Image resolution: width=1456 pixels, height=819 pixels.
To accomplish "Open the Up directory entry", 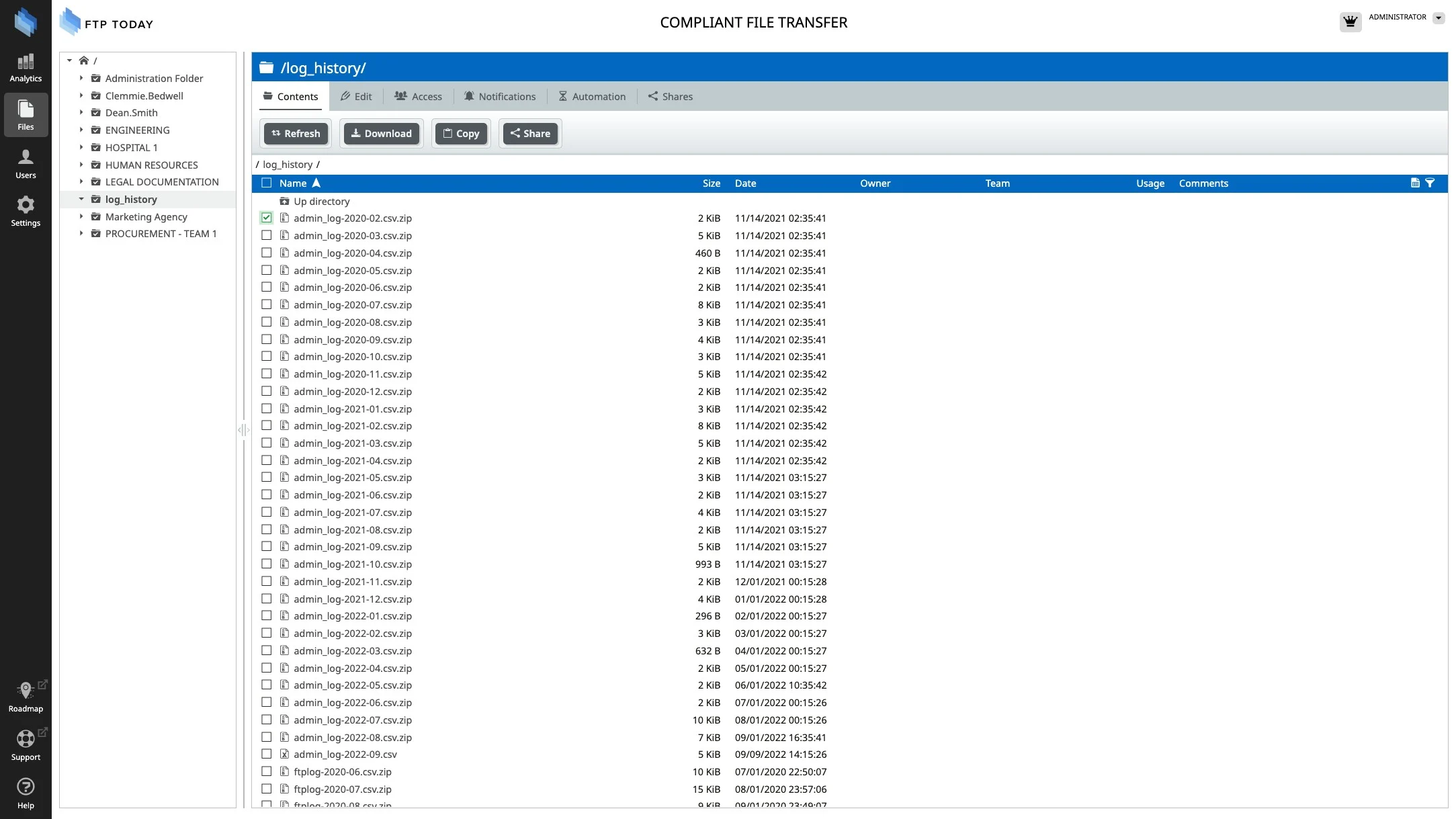I will 321,201.
